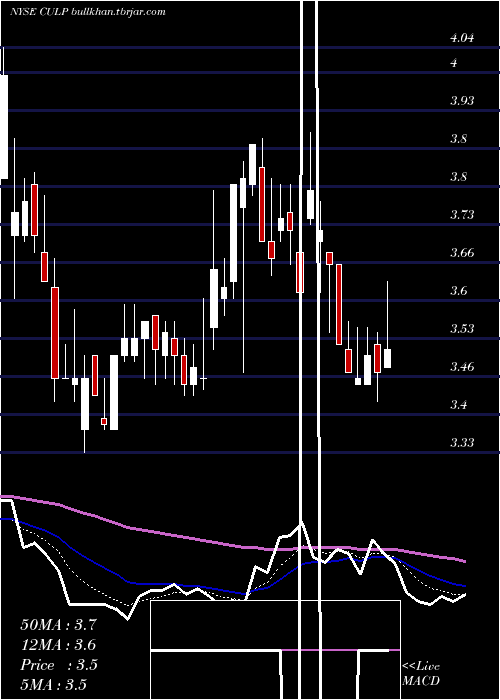
Task: Click the 4.04 price axis label
Action: [x=462, y=38]
